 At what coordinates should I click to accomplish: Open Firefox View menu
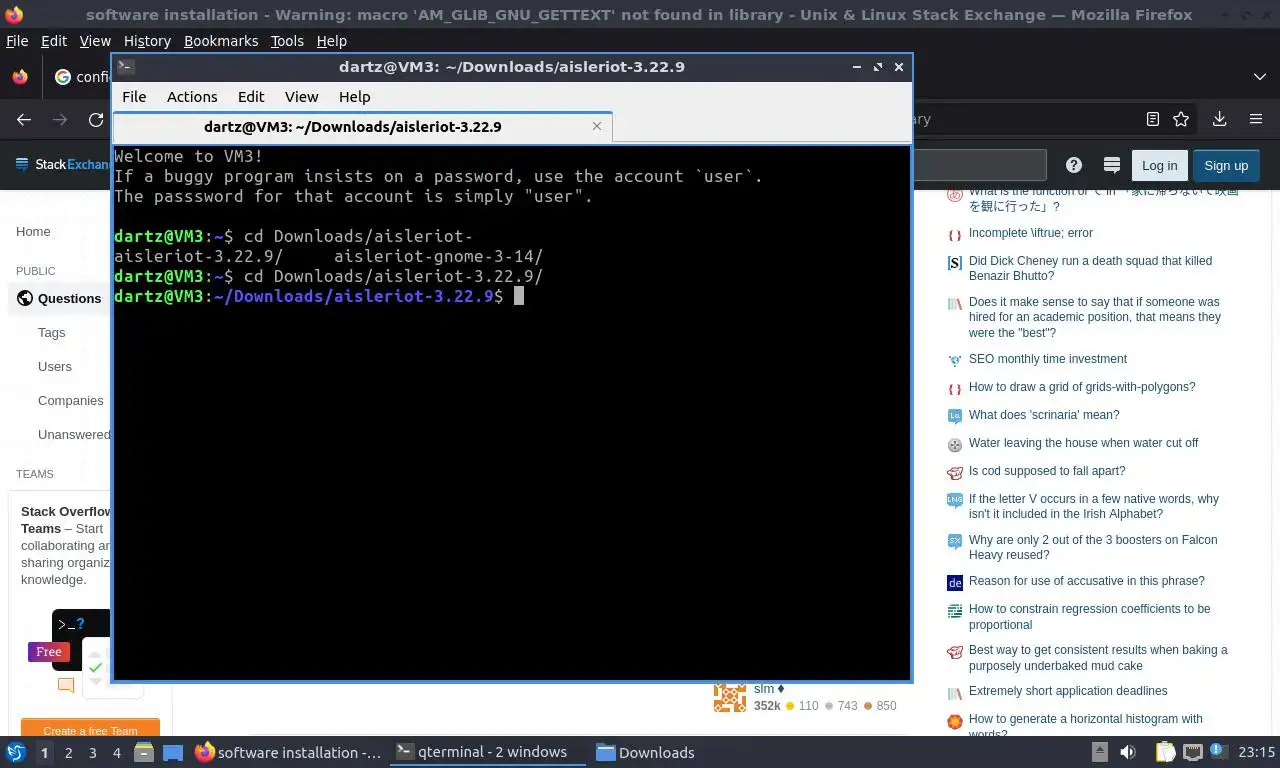click(x=95, y=41)
